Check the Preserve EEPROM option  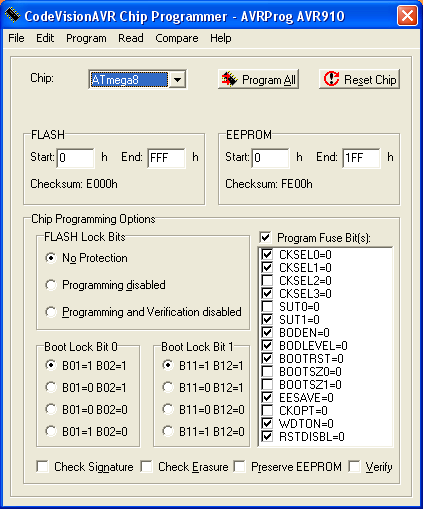(x=239, y=466)
